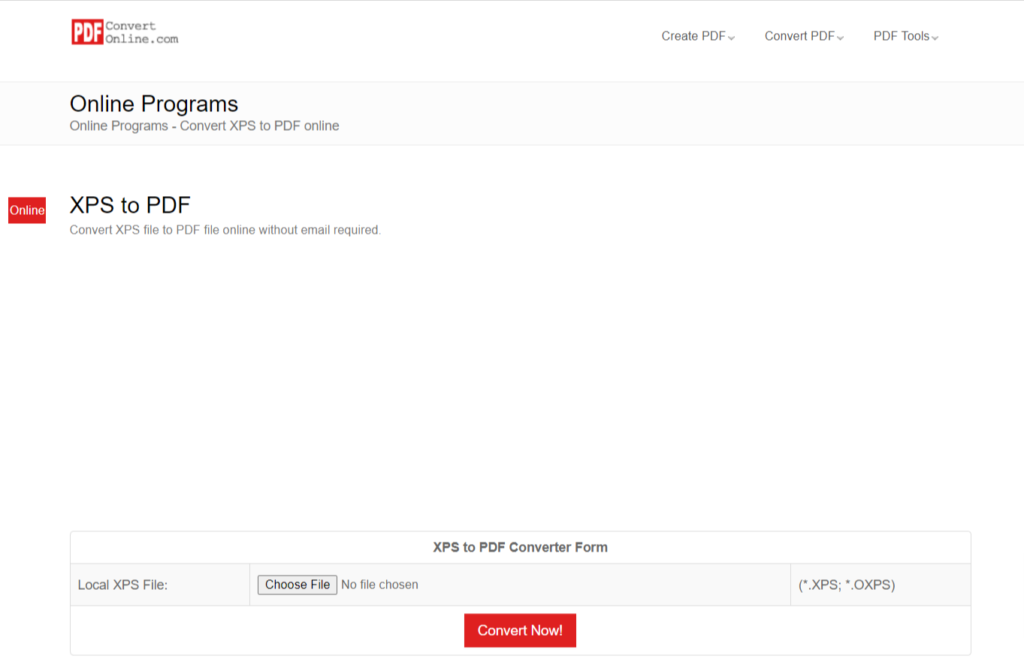Click the PDF Tools chevron arrow
Screen dimensions: 1024x662
click(936, 38)
